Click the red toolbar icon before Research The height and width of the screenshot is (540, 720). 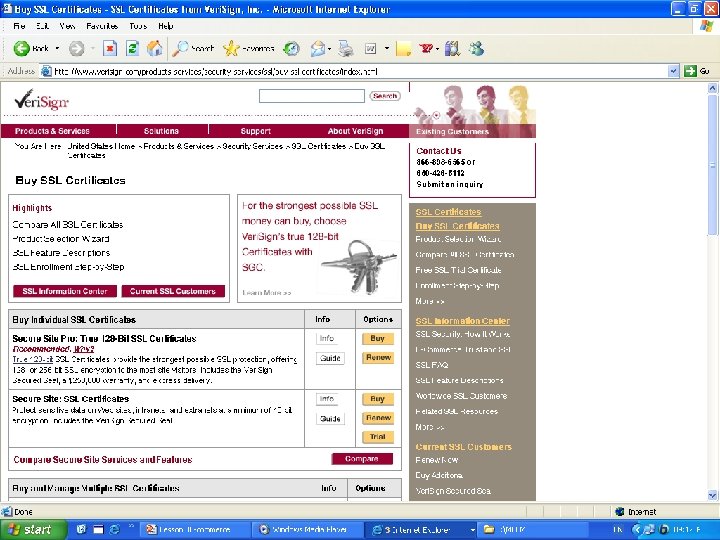426,48
